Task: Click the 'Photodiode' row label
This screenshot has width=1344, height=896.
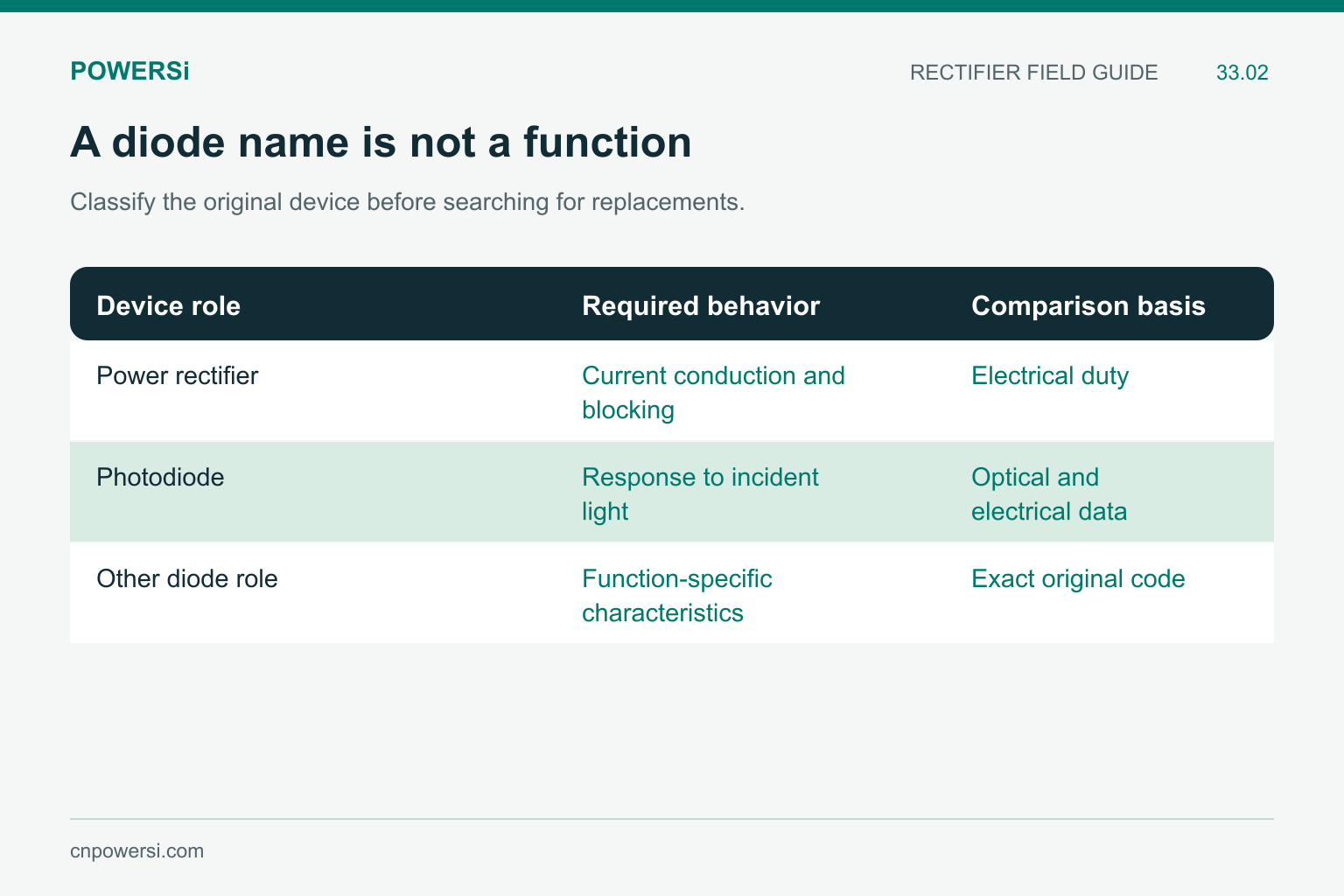Action: coord(160,477)
